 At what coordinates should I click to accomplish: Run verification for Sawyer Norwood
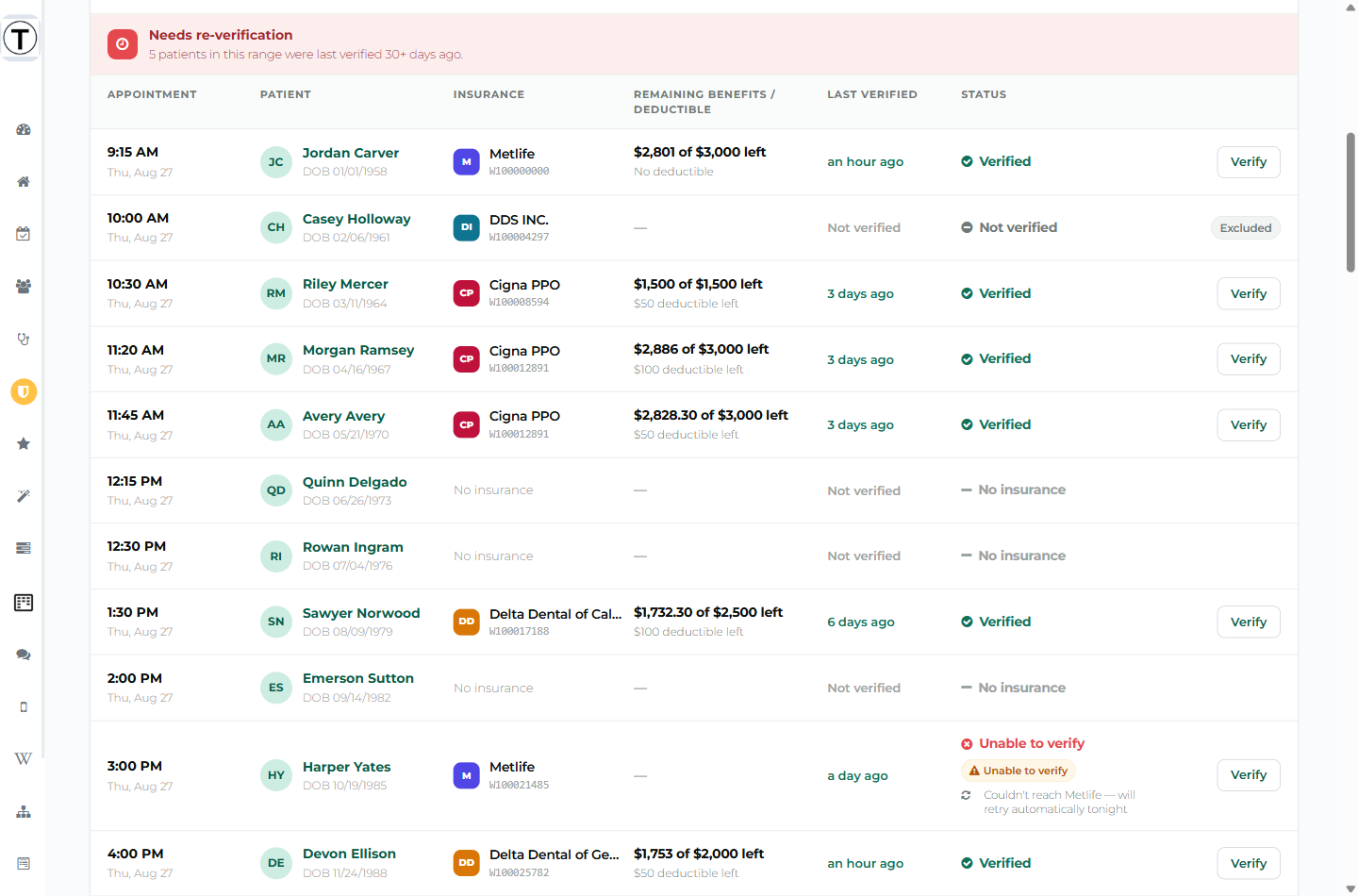tap(1249, 622)
